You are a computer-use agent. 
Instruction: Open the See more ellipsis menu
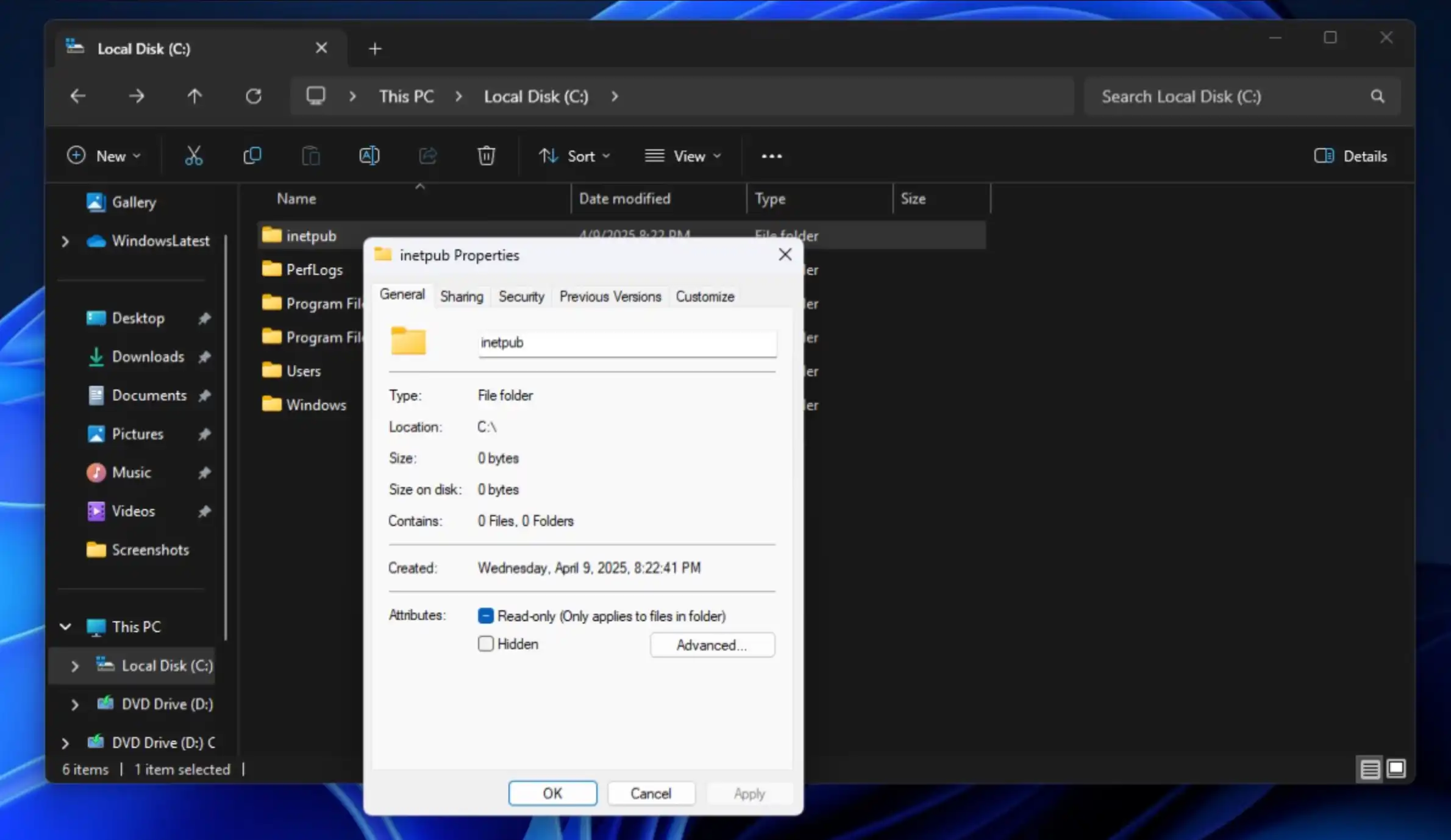tap(771, 156)
